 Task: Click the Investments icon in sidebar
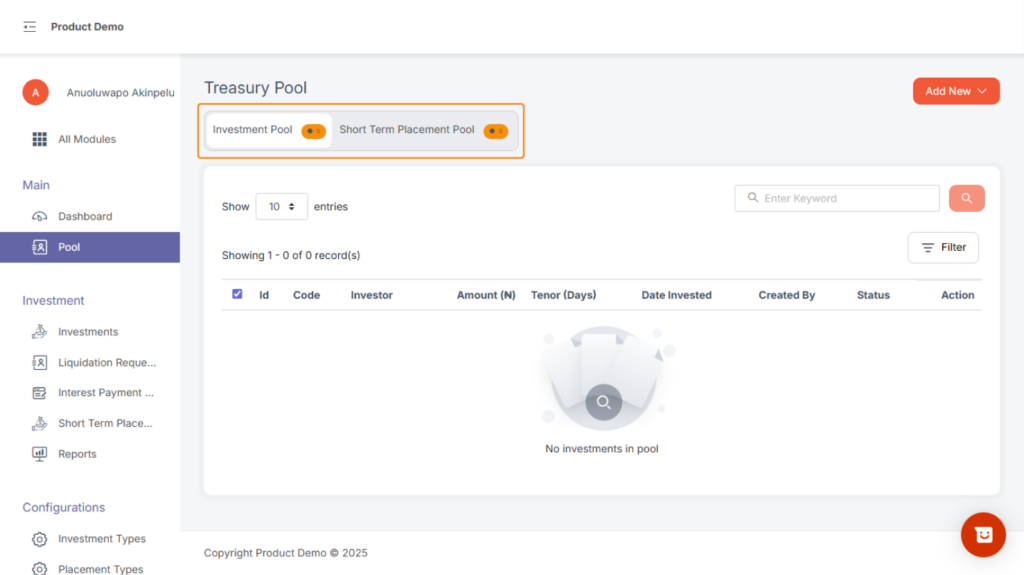40,332
